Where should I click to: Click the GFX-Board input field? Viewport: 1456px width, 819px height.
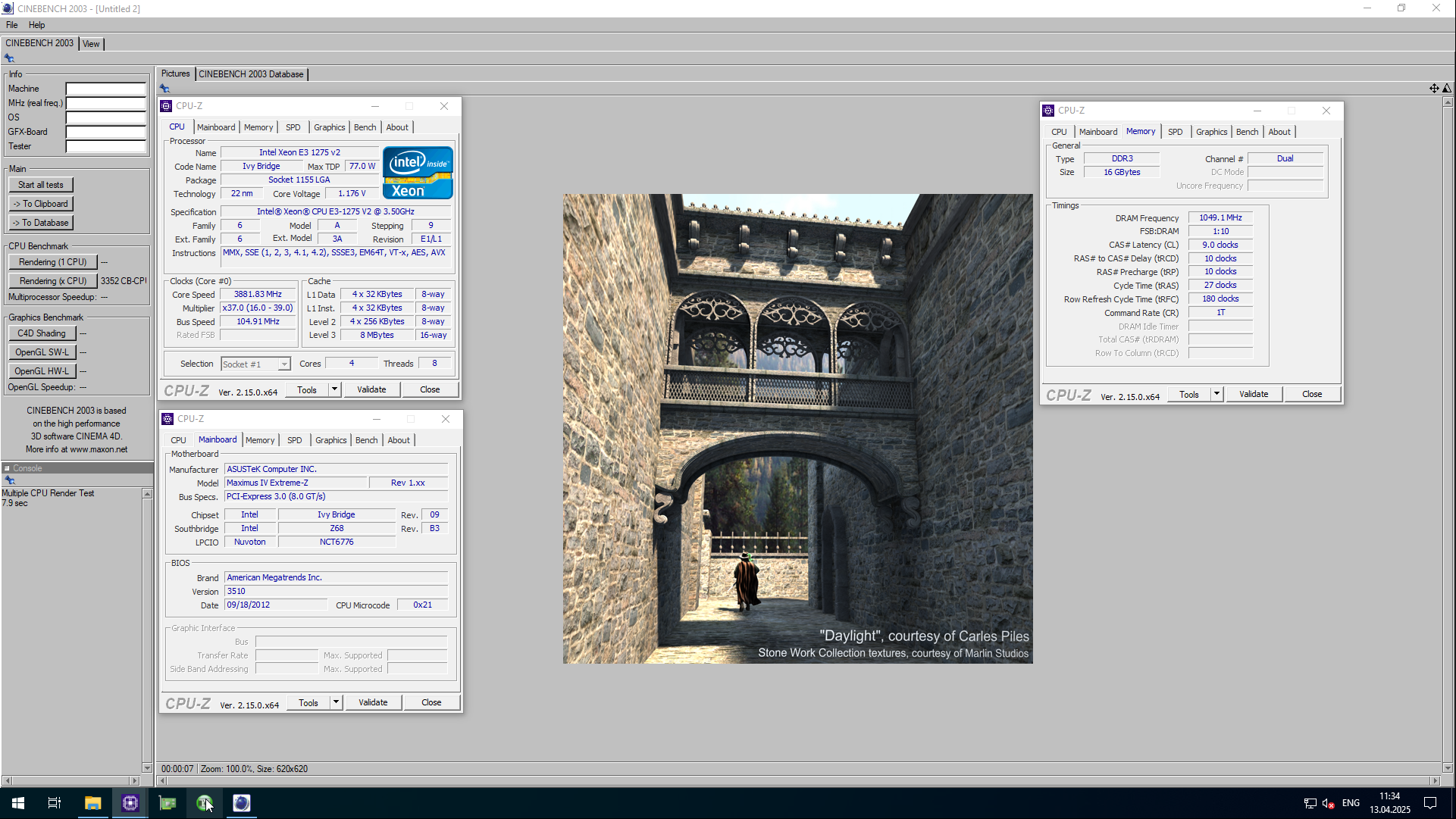(105, 132)
